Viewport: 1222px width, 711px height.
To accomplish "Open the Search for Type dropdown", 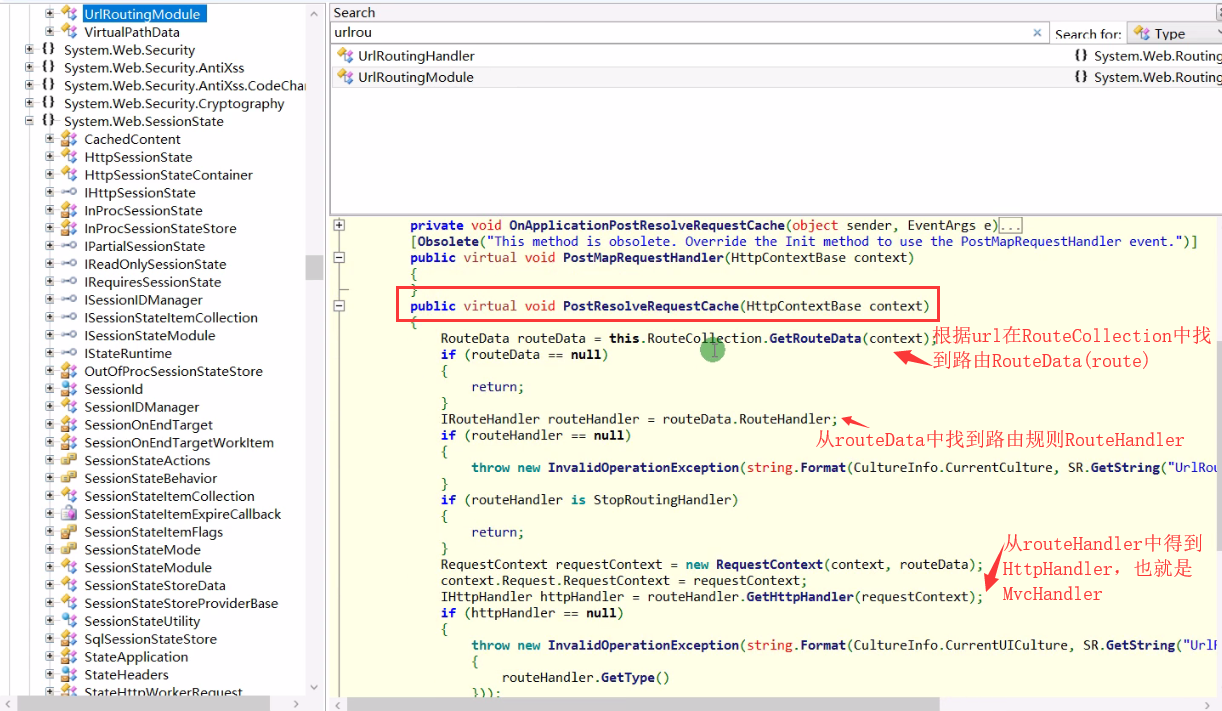I will 1174,33.
